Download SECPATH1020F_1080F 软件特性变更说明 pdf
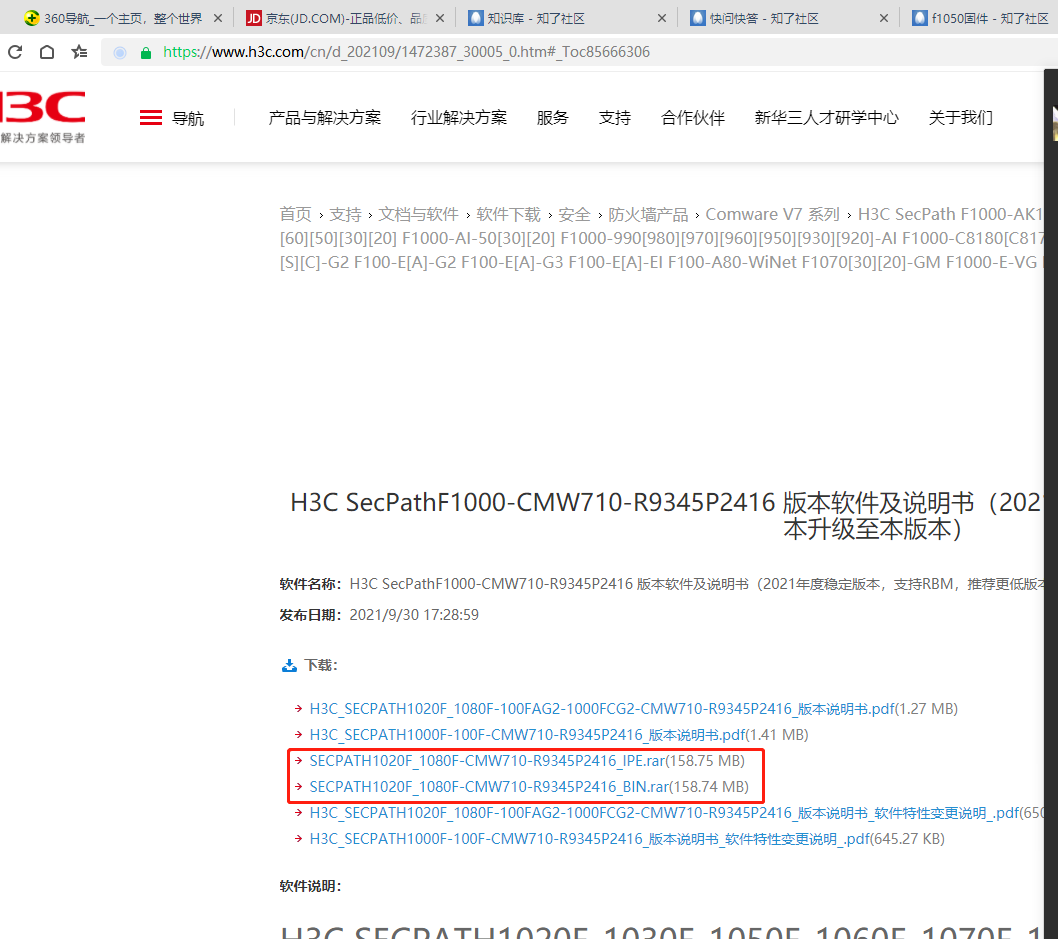 click(665, 813)
